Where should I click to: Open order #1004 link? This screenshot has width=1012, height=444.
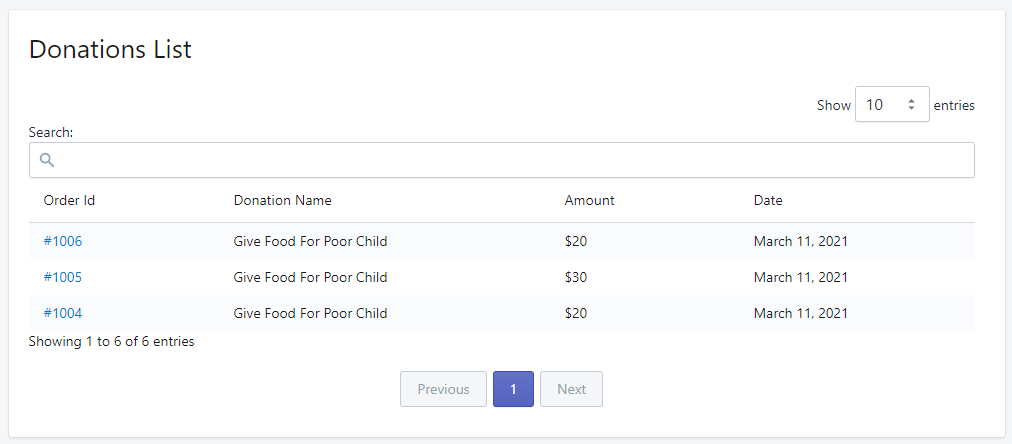coord(63,313)
